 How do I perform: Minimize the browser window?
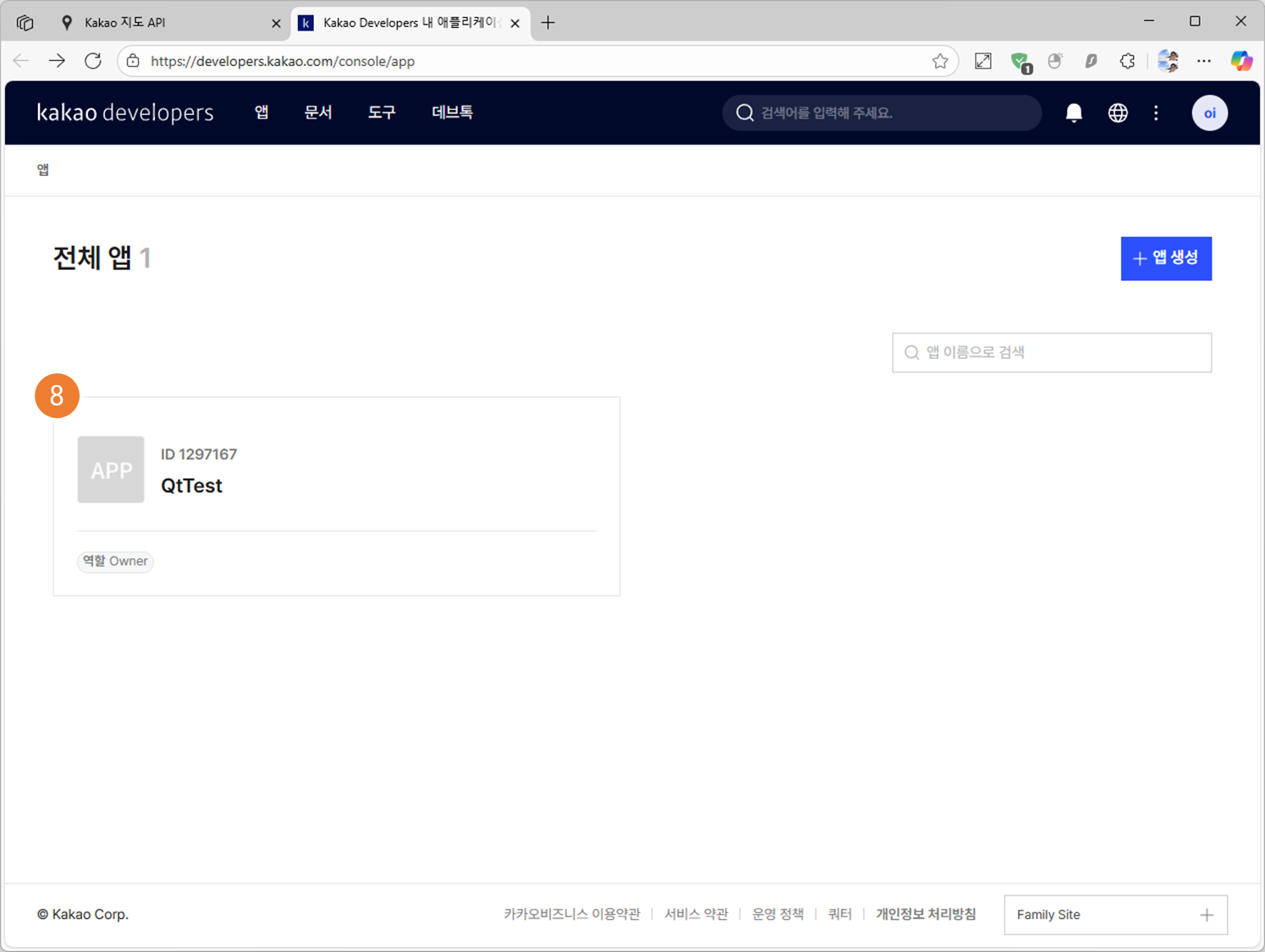coord(1149,21)
